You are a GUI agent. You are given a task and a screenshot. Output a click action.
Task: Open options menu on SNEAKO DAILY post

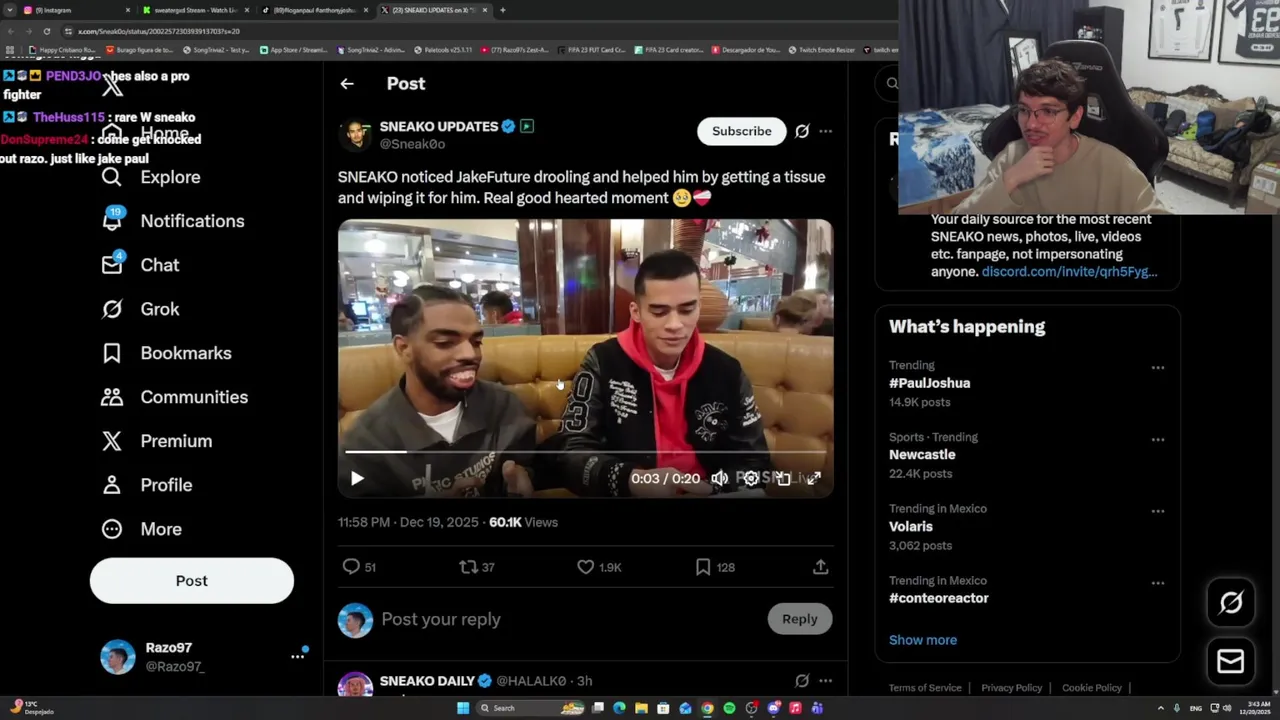click(825, 681)
